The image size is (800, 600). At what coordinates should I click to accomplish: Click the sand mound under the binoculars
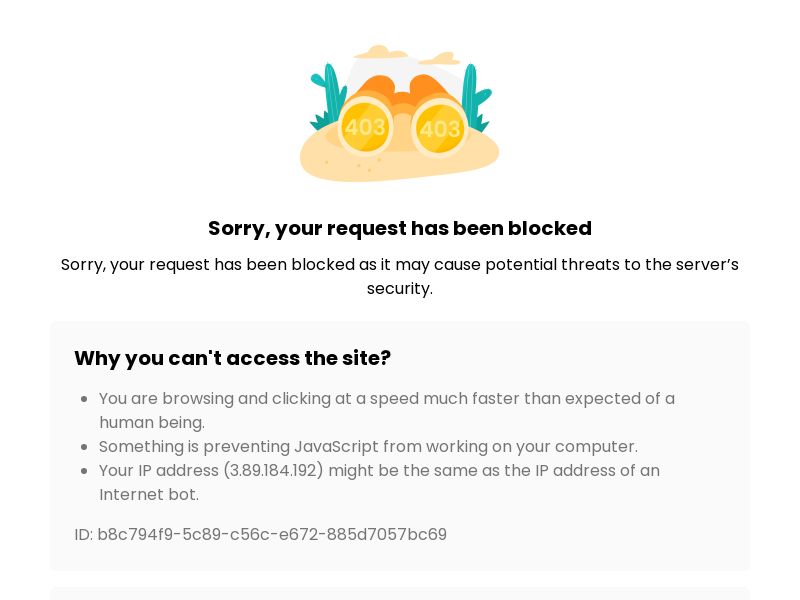[400, 165]
